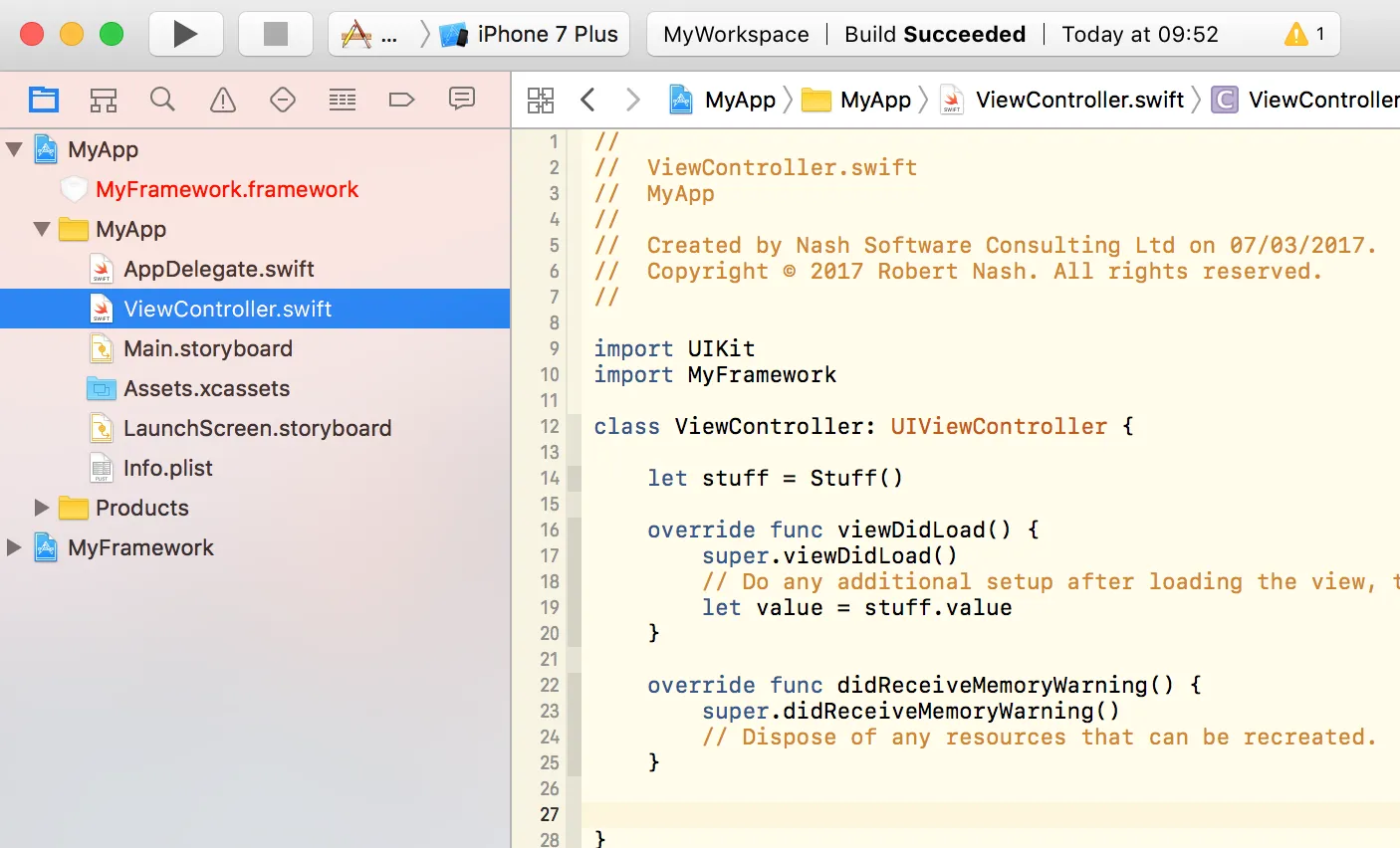Click the Copyright 2017 Robert Nash comment
This screenshot has width=1400, height=848.
coord(958,272)
